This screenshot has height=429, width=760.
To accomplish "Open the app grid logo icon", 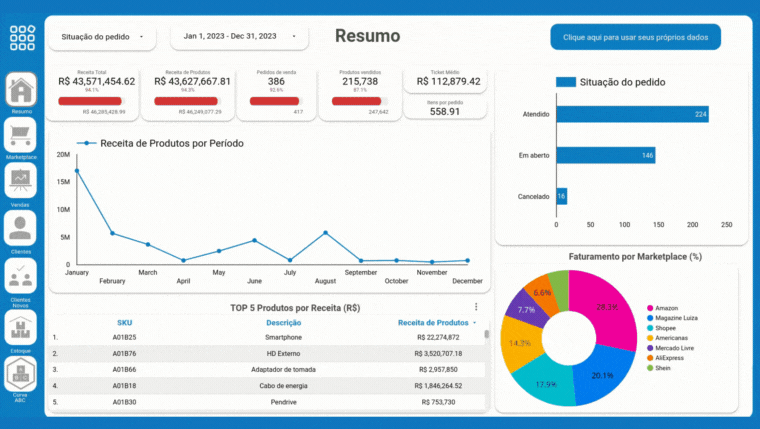I will tap(22, 37).
